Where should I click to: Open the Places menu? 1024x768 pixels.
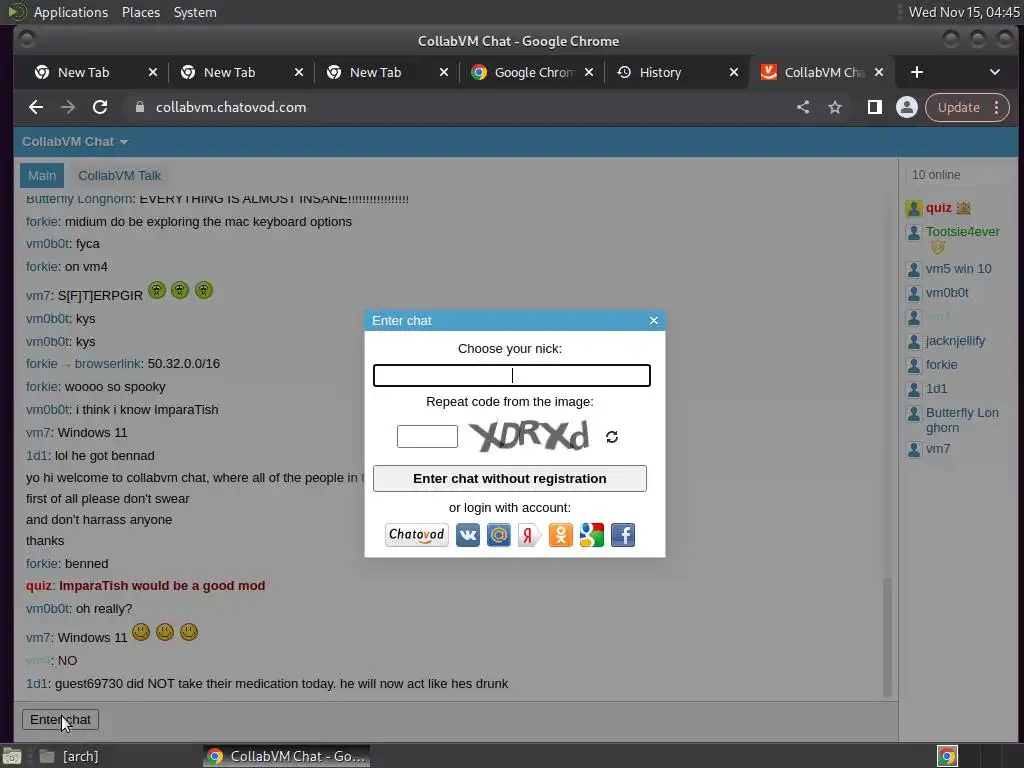141,12
